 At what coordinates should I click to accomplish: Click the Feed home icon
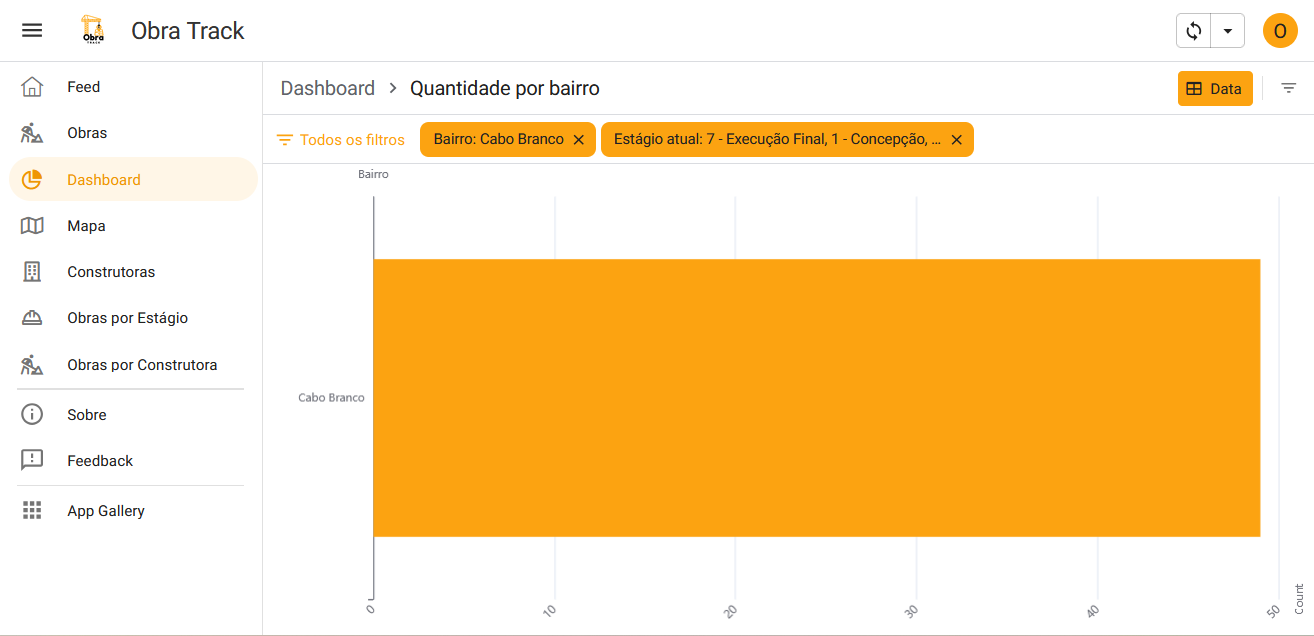[x=32, y=87]
